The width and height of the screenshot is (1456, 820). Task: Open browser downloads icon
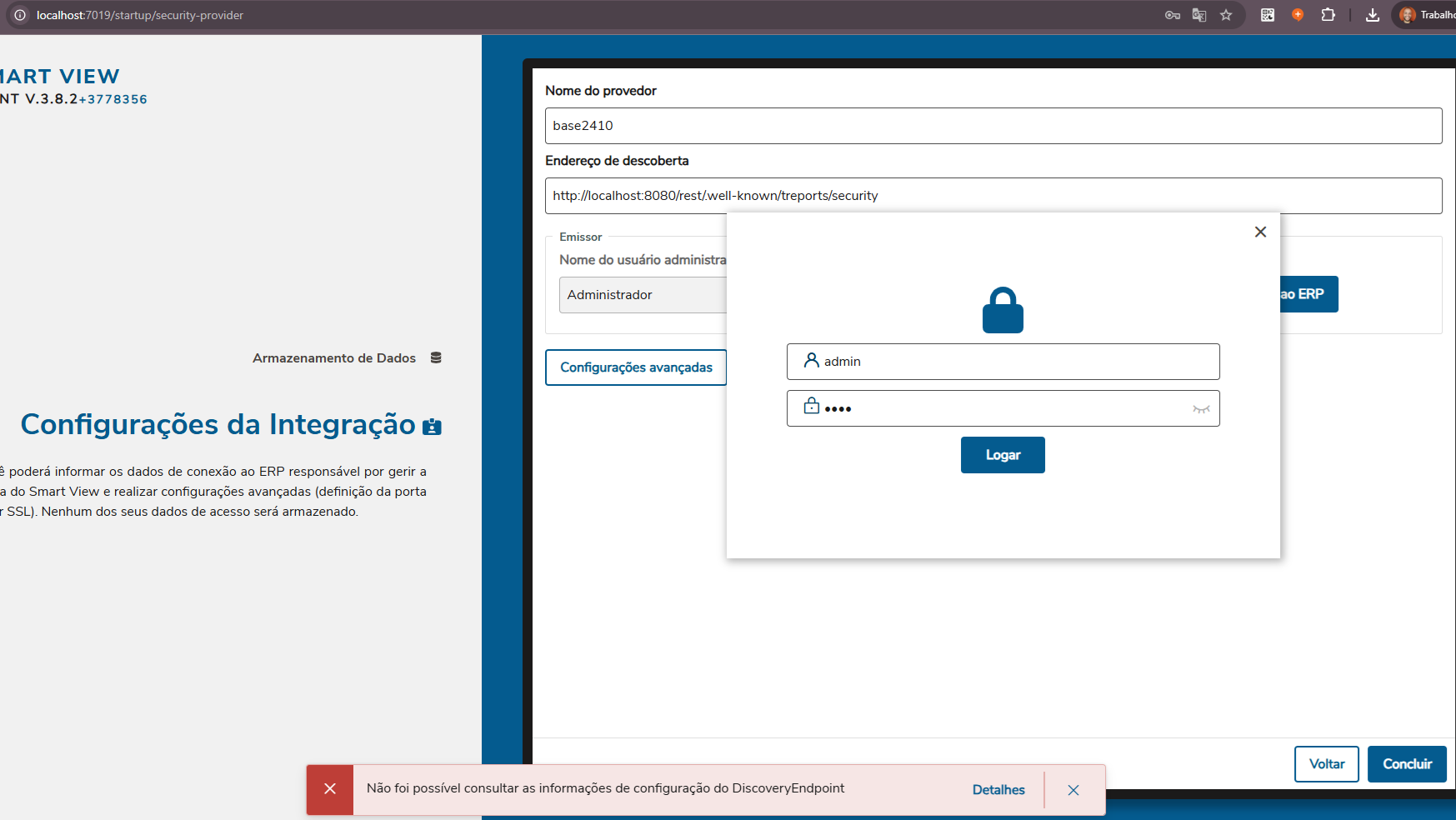click(x=1373, y=15)
